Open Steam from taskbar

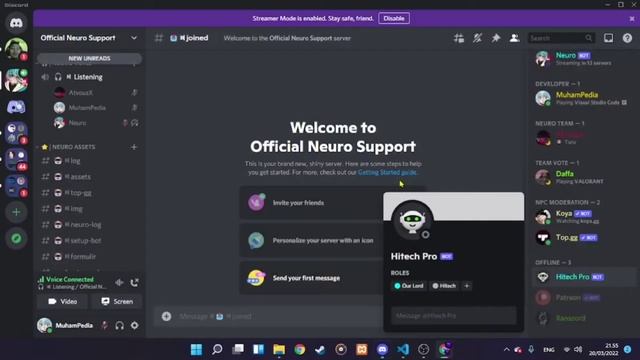pyautogui.click(x=320, y=349)
